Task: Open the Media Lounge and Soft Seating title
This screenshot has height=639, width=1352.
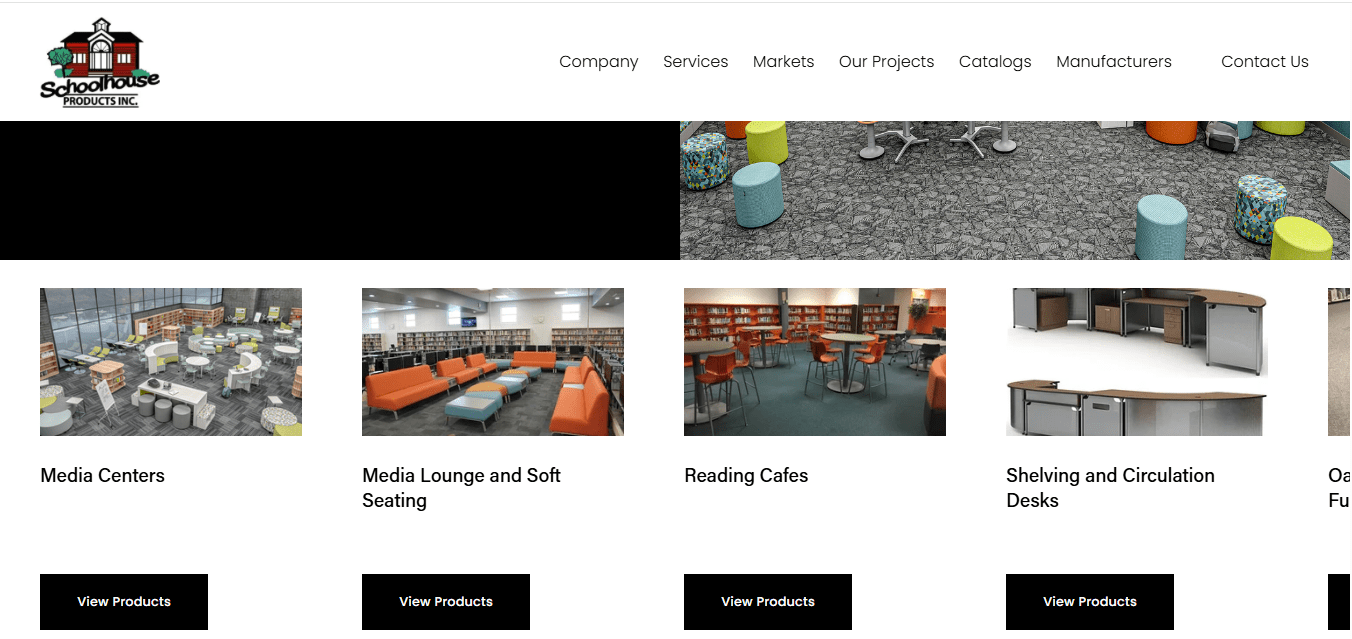Action: [461, 488]
